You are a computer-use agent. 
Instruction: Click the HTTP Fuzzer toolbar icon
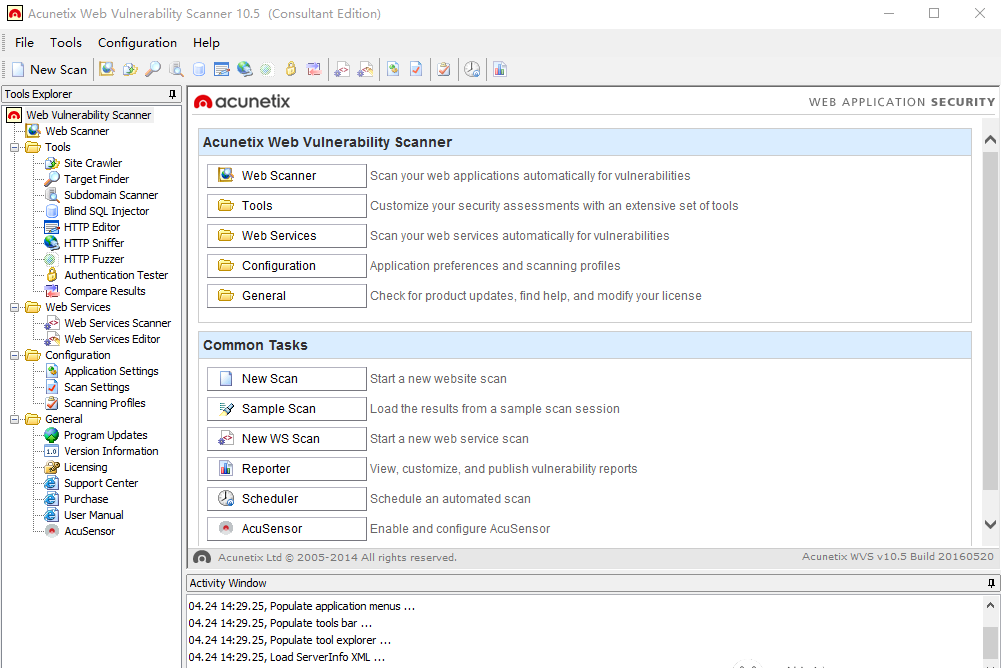pos(267,69)
